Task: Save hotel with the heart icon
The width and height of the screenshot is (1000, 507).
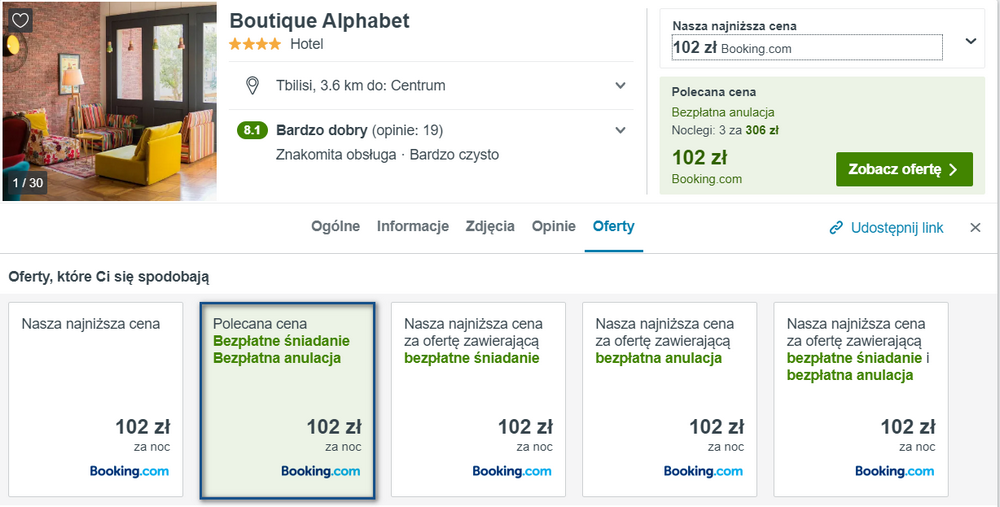Action: coord(20,20)
